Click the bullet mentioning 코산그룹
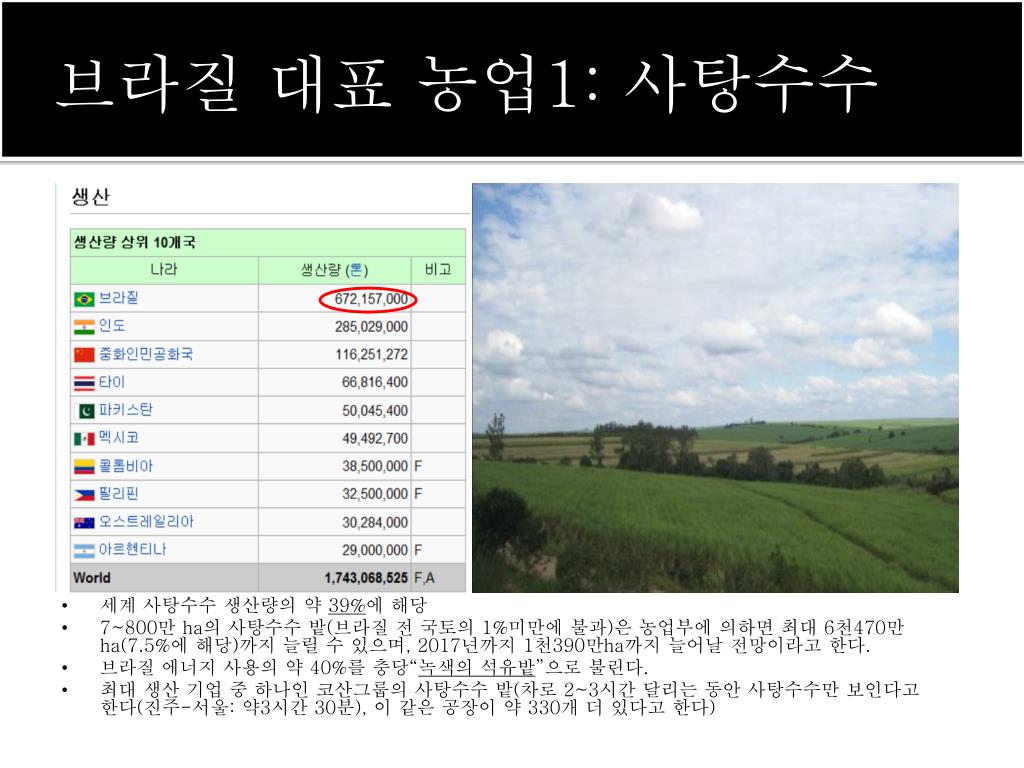 (509, 697)
